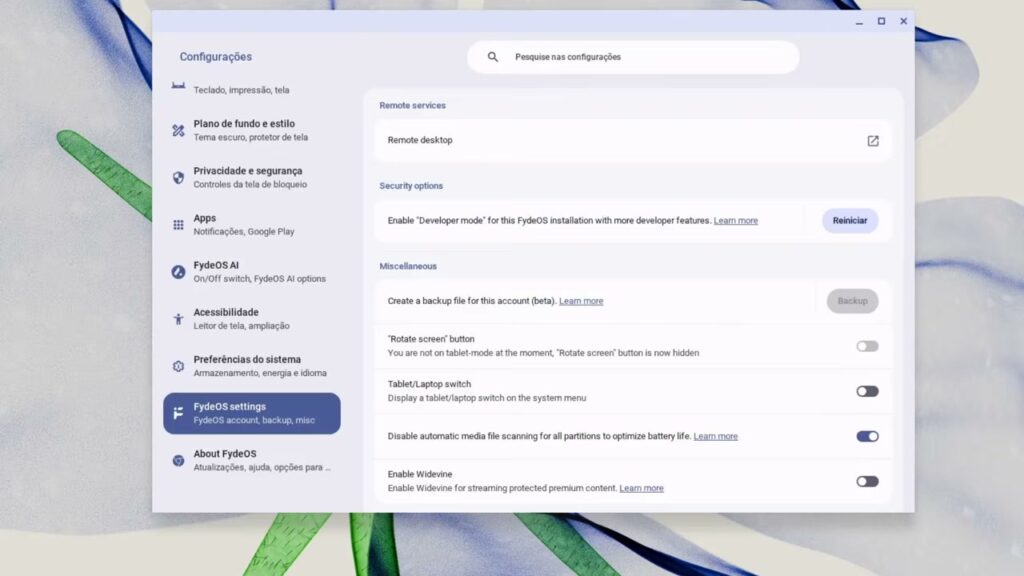Click the Miscellaneous section heading
The width and height of the screenshot is (1024, 576).
[x=408, y=266]
